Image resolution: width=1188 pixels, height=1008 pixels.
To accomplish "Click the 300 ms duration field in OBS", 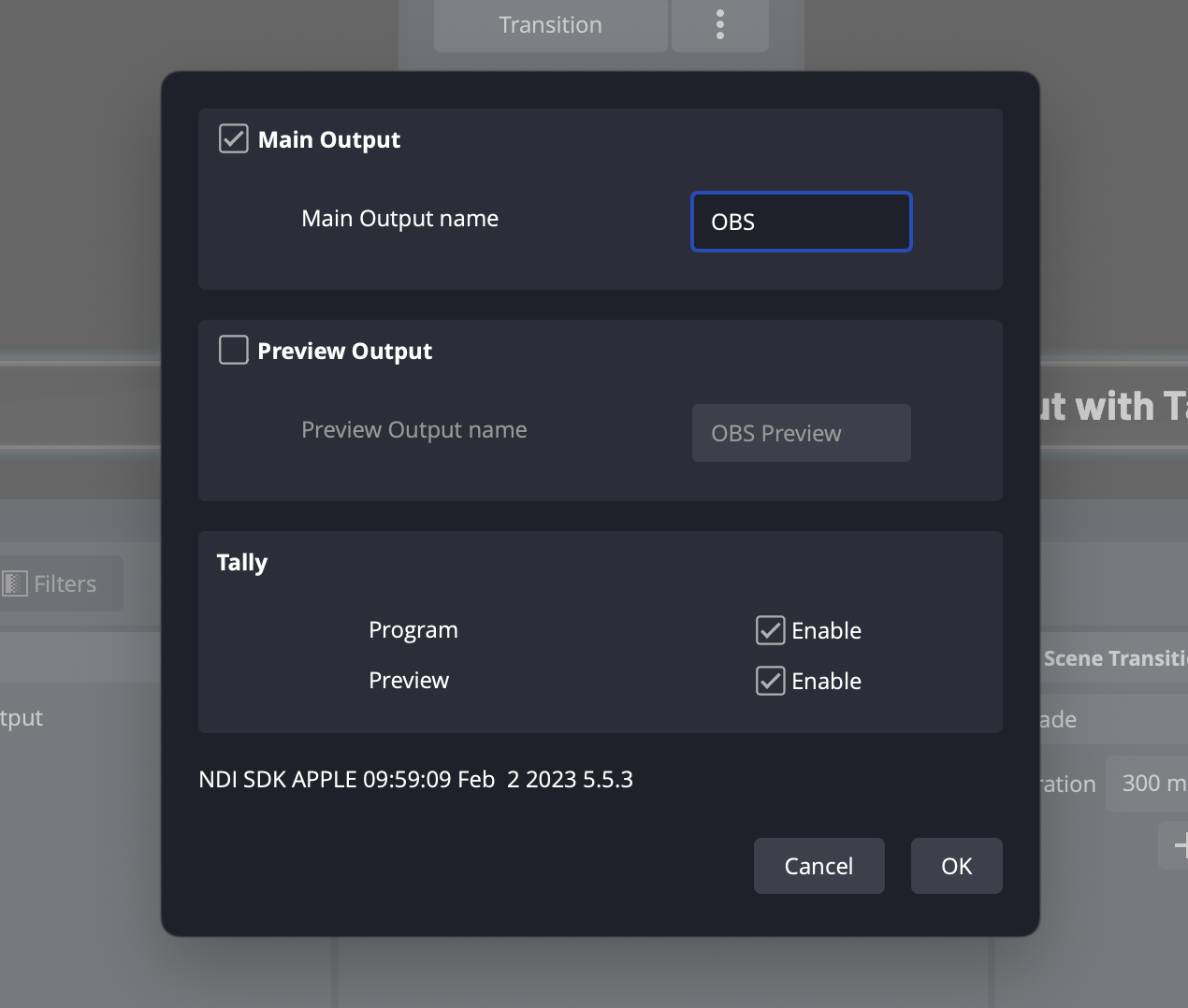I will [x=1148, y=784].
